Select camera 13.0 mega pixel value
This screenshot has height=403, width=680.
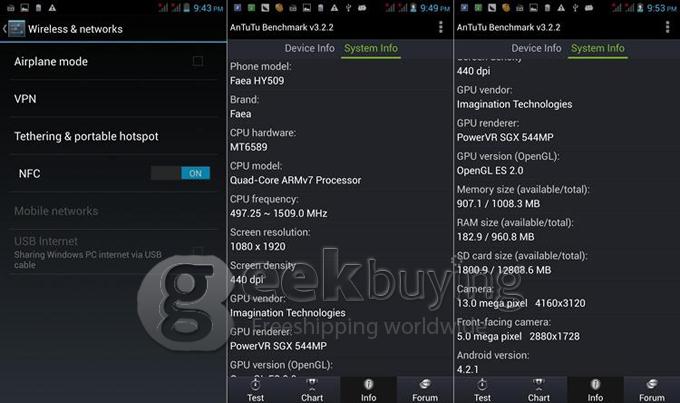point(521,303)
